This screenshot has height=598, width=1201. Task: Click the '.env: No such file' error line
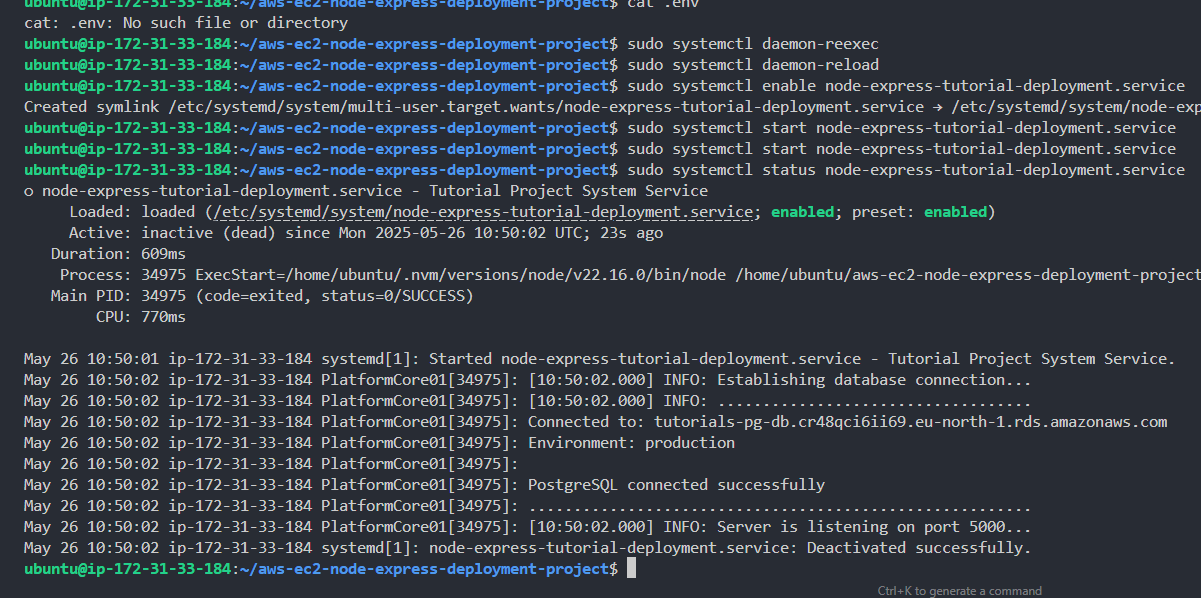pos(186,23)
